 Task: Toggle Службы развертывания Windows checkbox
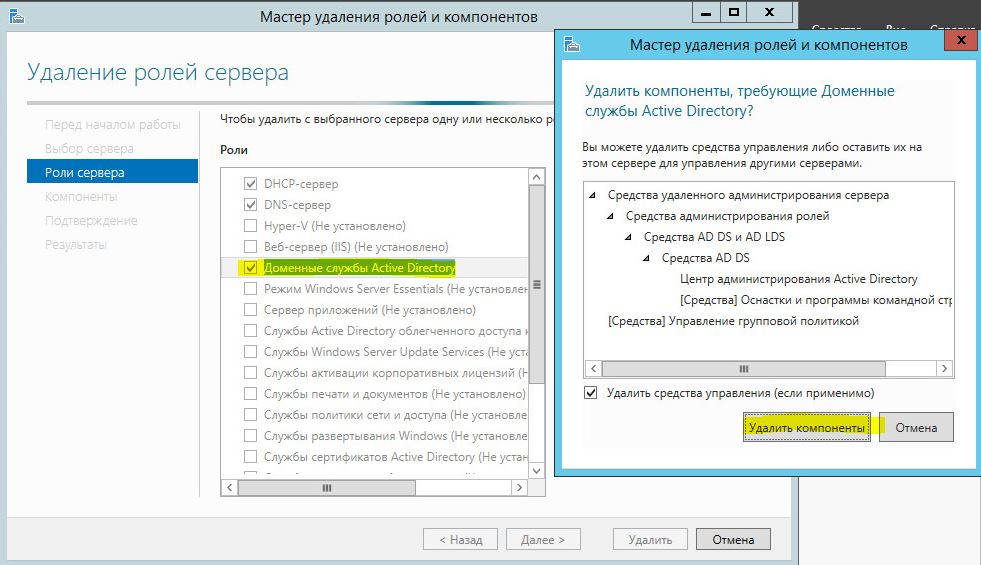pyautogui.click(x=250, y=435)
